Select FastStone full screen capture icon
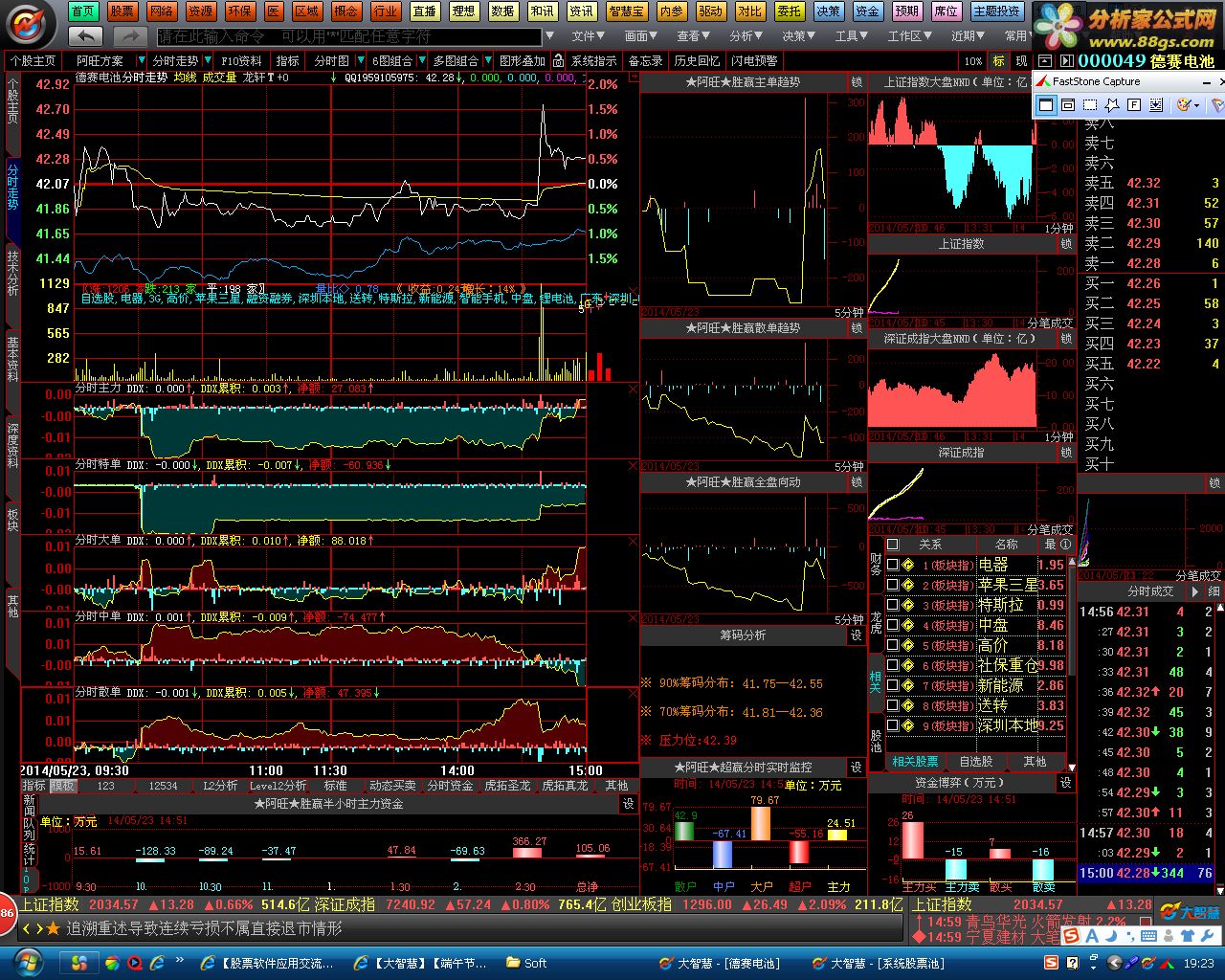This screenshot has width=1225, height=980. (1134, 105)
